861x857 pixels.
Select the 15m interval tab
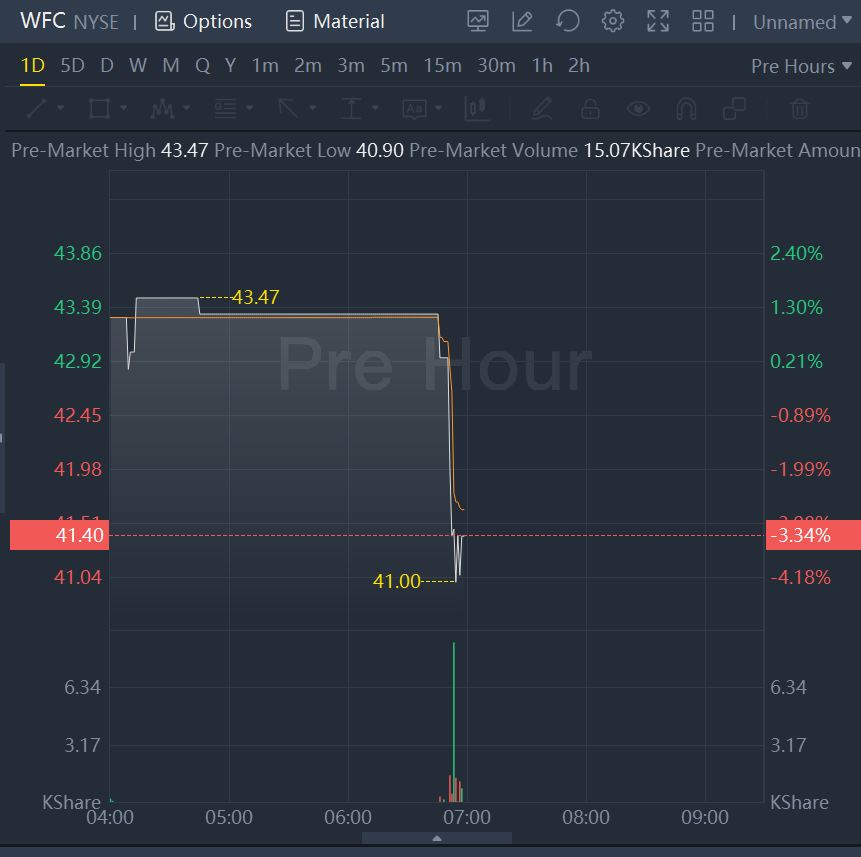442,66
